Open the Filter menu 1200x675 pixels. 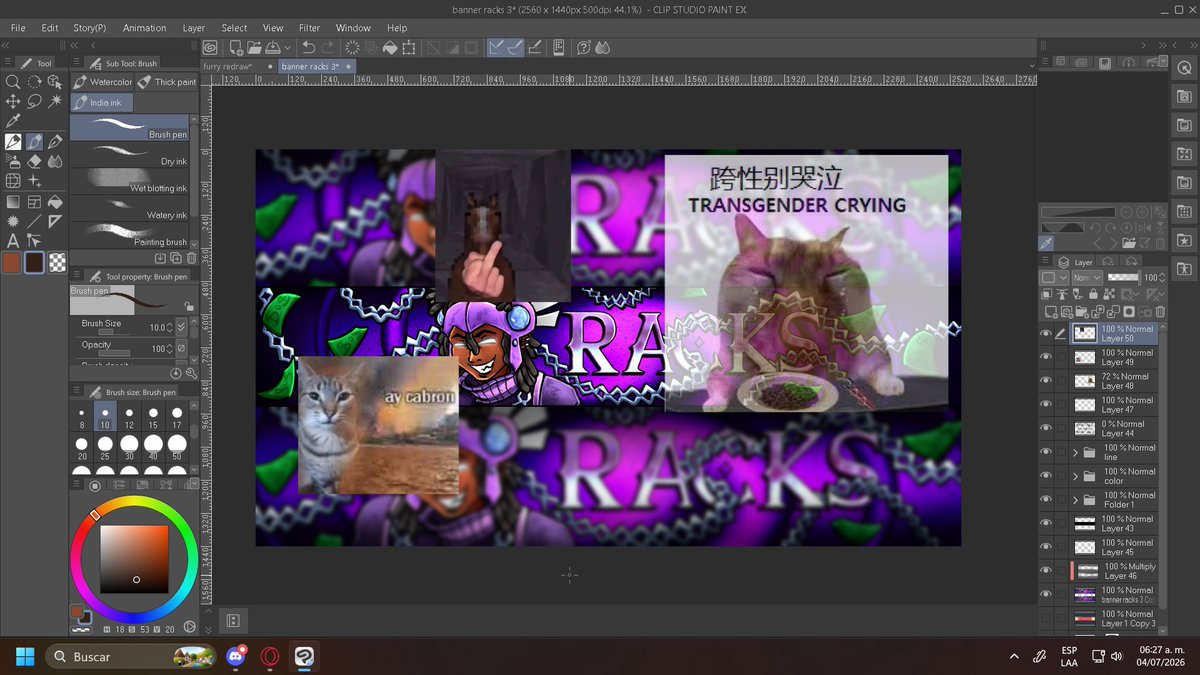pos(309,28)
